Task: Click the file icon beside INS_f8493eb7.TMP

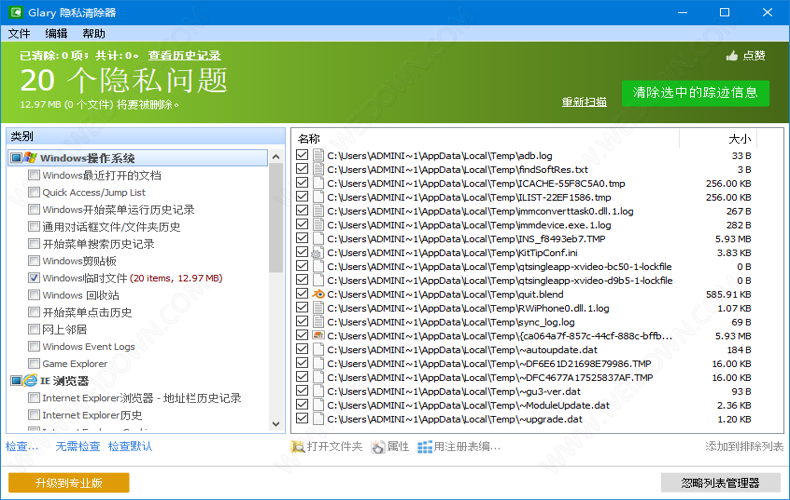Action: 318,239
